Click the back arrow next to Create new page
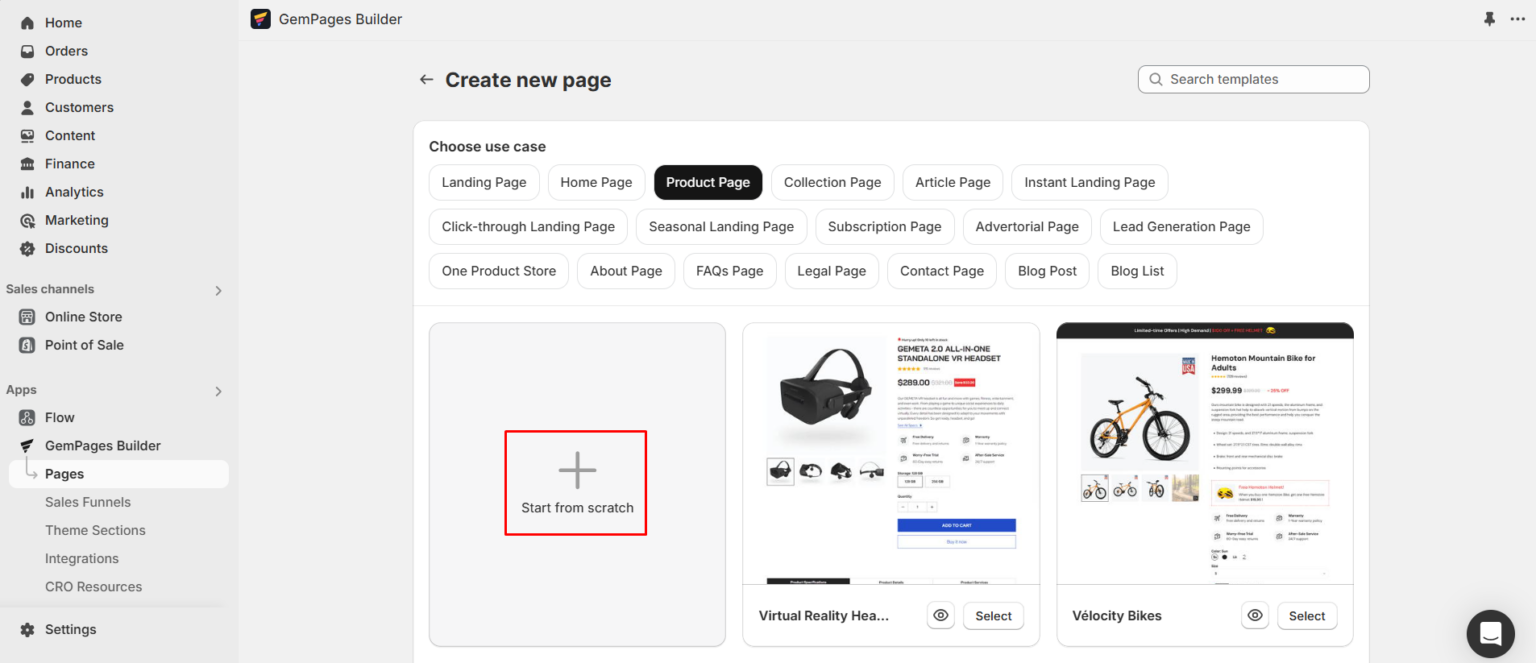The height and width of the screenshot is (663, 1536). [x=426, y=79]
